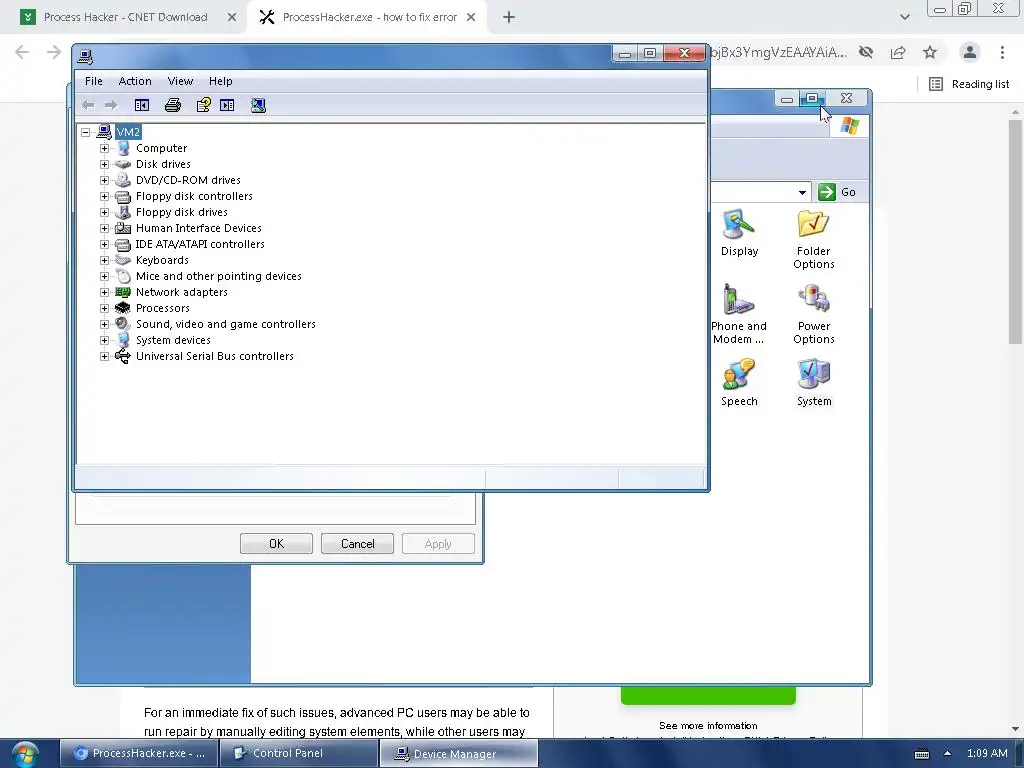The image size is (1024, 768).
Task: Open the Control Panel address bar dropdown arrow
Action: [x=802, y=192]
